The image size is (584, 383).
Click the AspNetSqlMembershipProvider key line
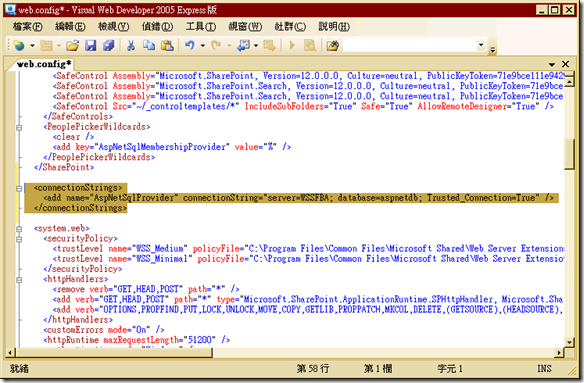(x=171, y=147)
